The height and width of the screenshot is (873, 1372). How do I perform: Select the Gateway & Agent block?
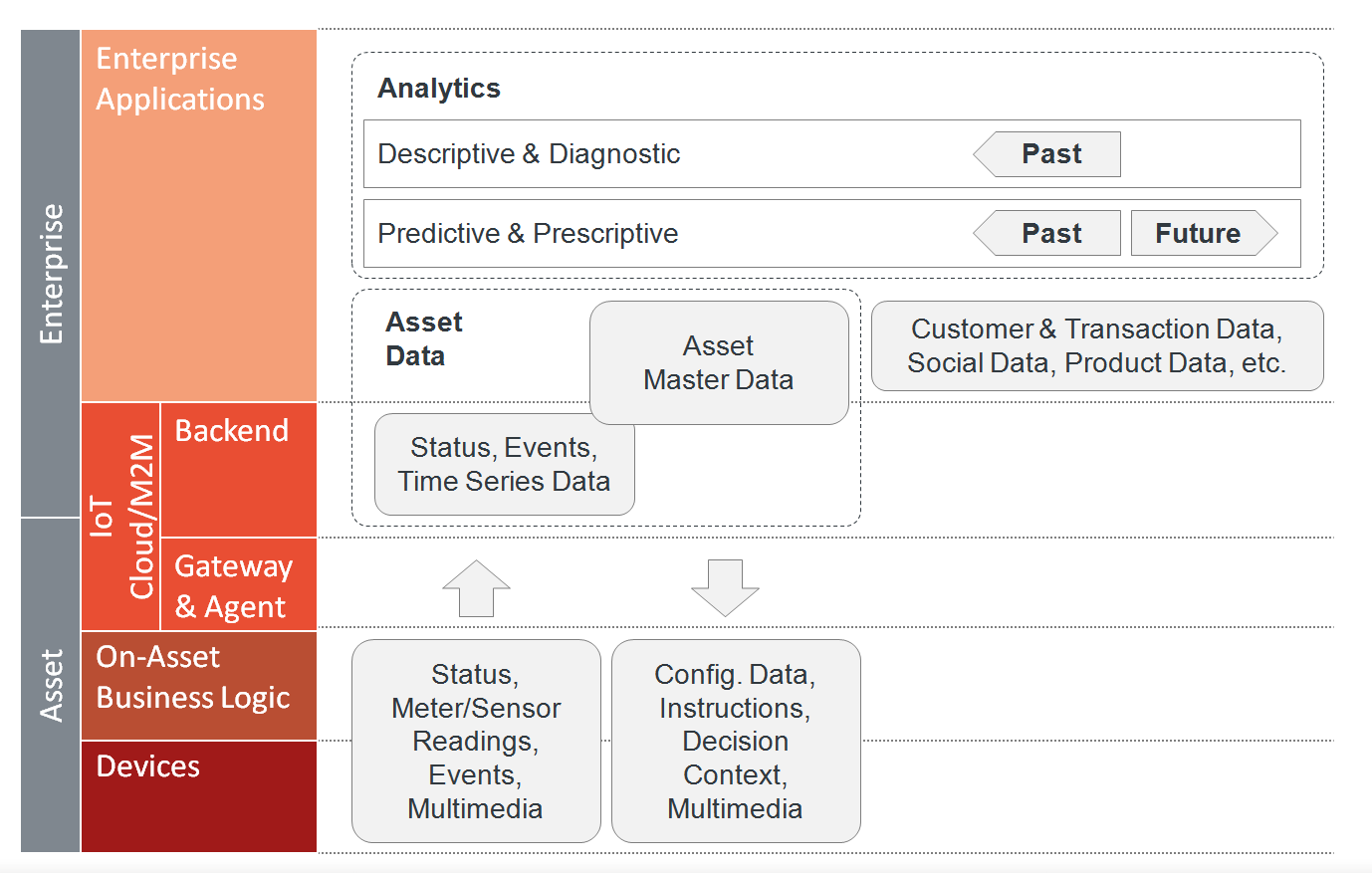click(x=239, y=584)
